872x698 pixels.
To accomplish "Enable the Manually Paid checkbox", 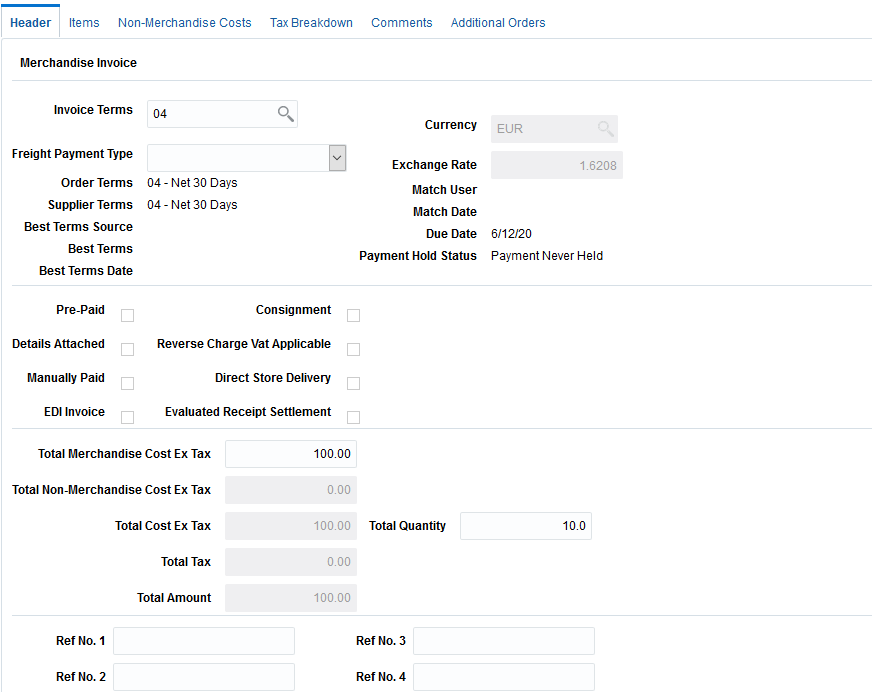I will (x=127, y=383).
